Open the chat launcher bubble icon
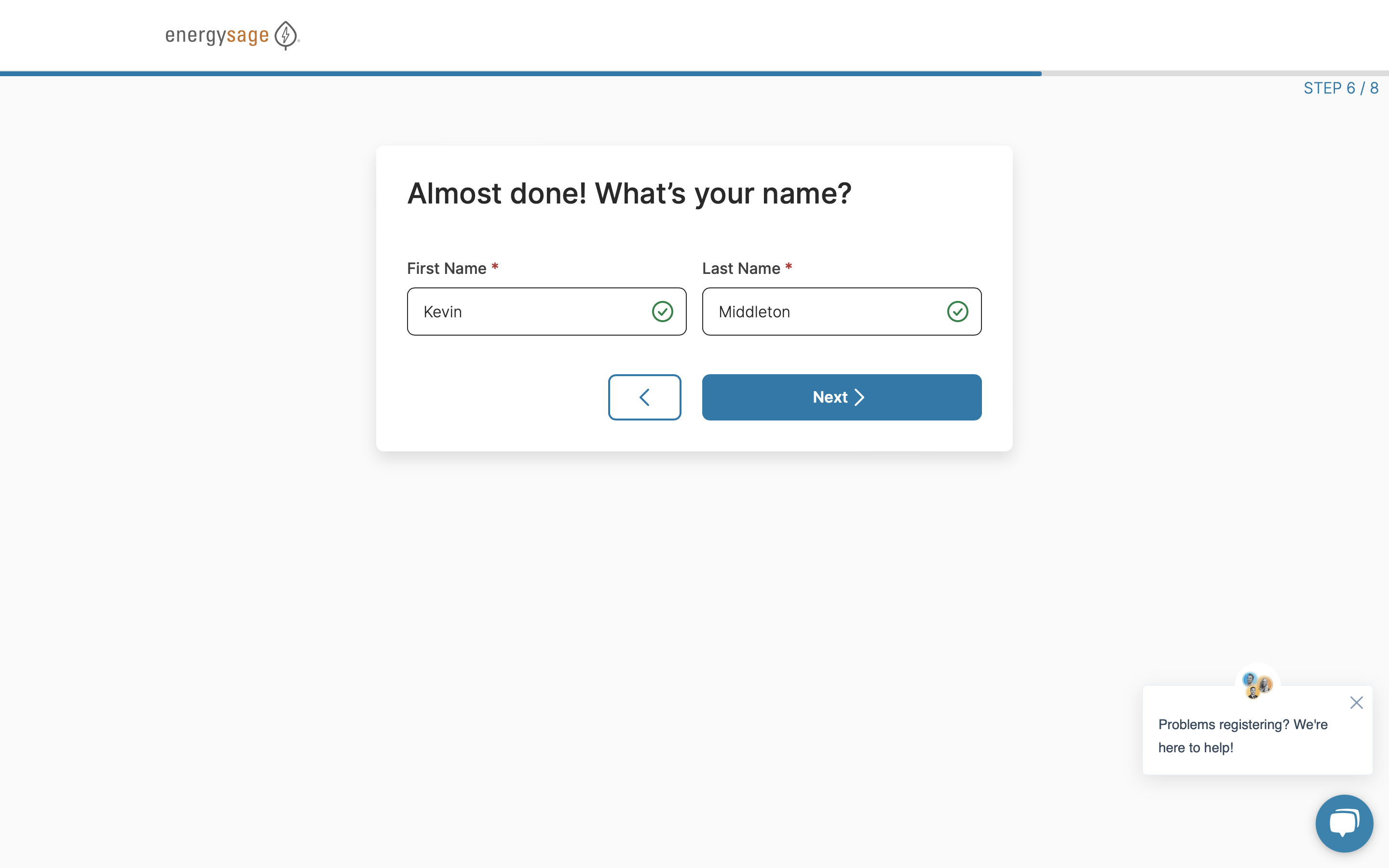This screenshot has height=868, width=1389. 1344,823
